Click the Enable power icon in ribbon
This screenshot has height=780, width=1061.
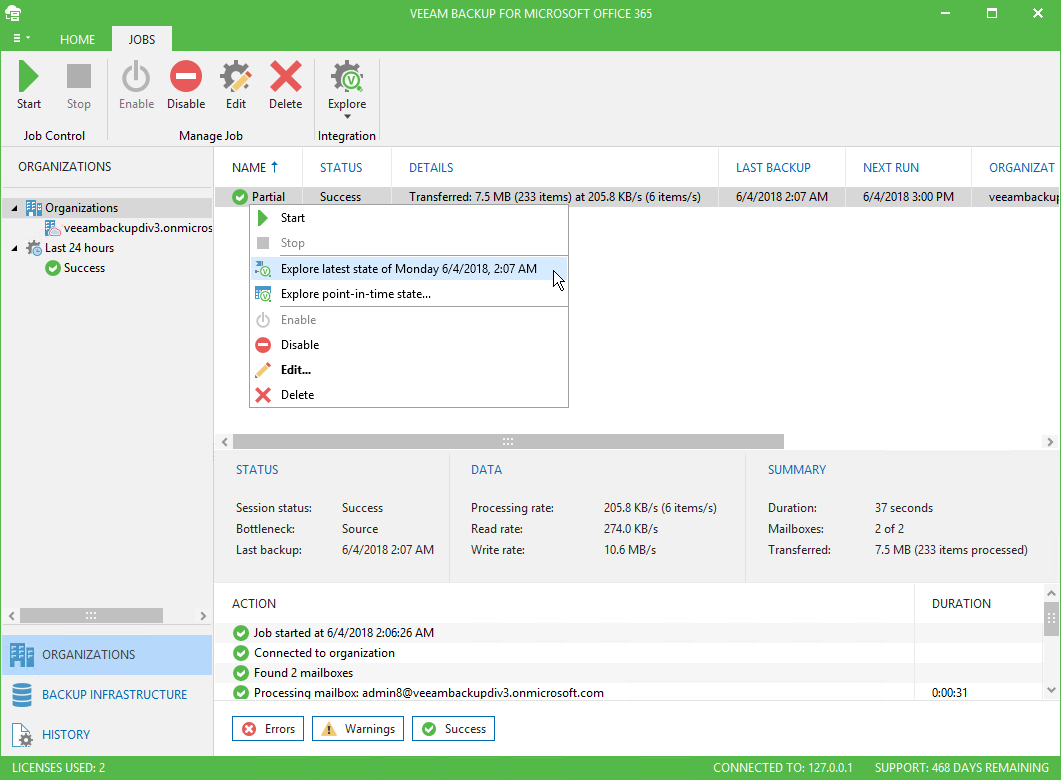click(x=136, y=76)
